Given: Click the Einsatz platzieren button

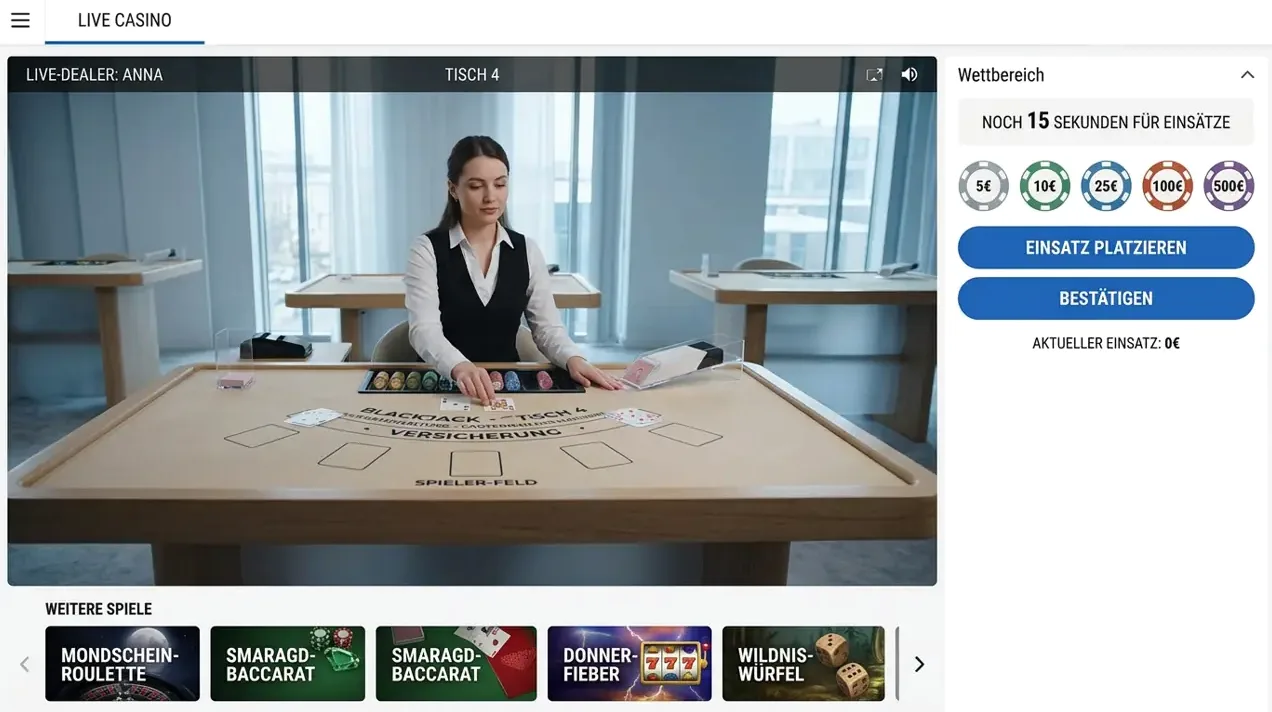Looking at the screenshot, I should (x=1106, y=248).
